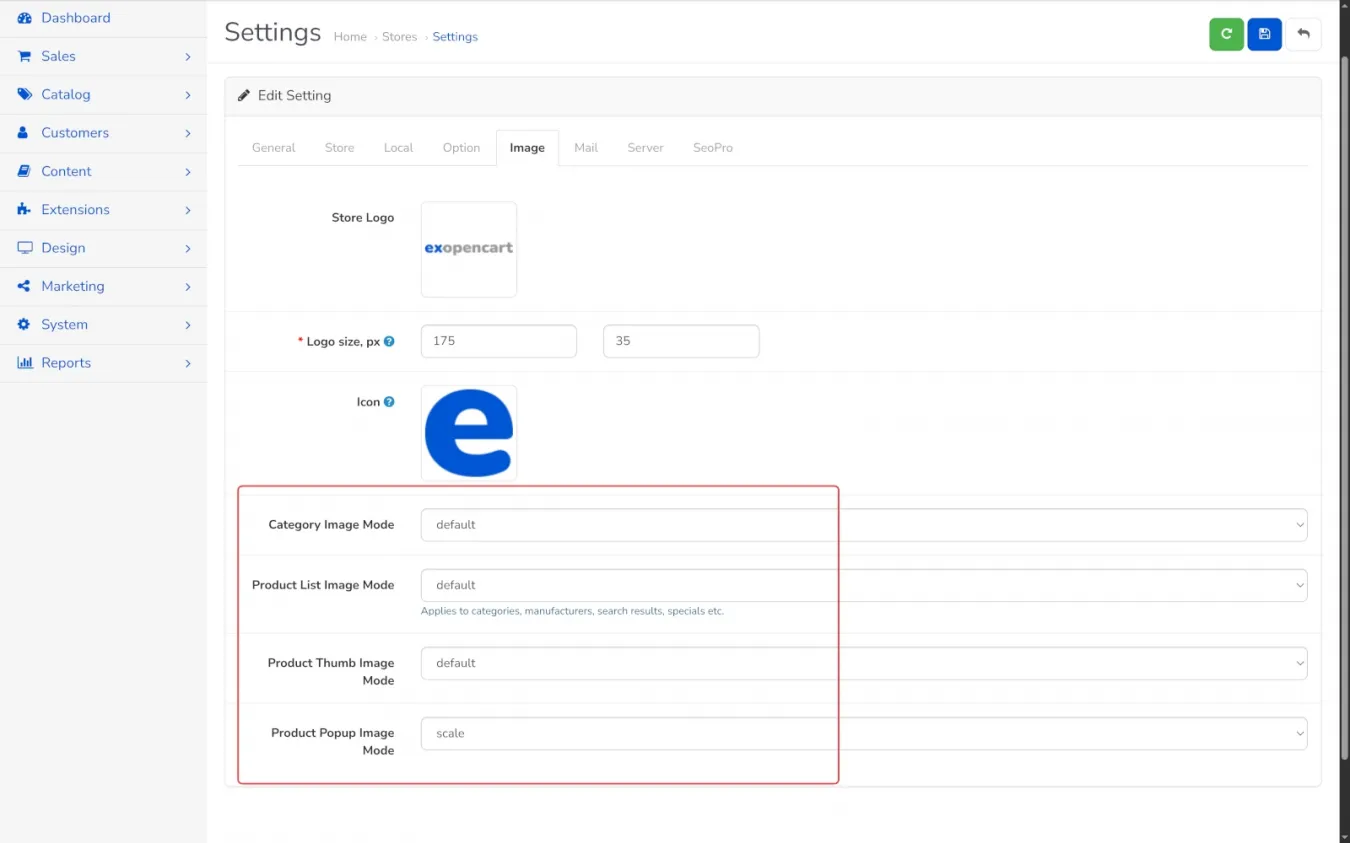Viewport: 1350px width, 843px height.
Task: Open the Product List Image Mode dropdown
Action: pos(863,585)
